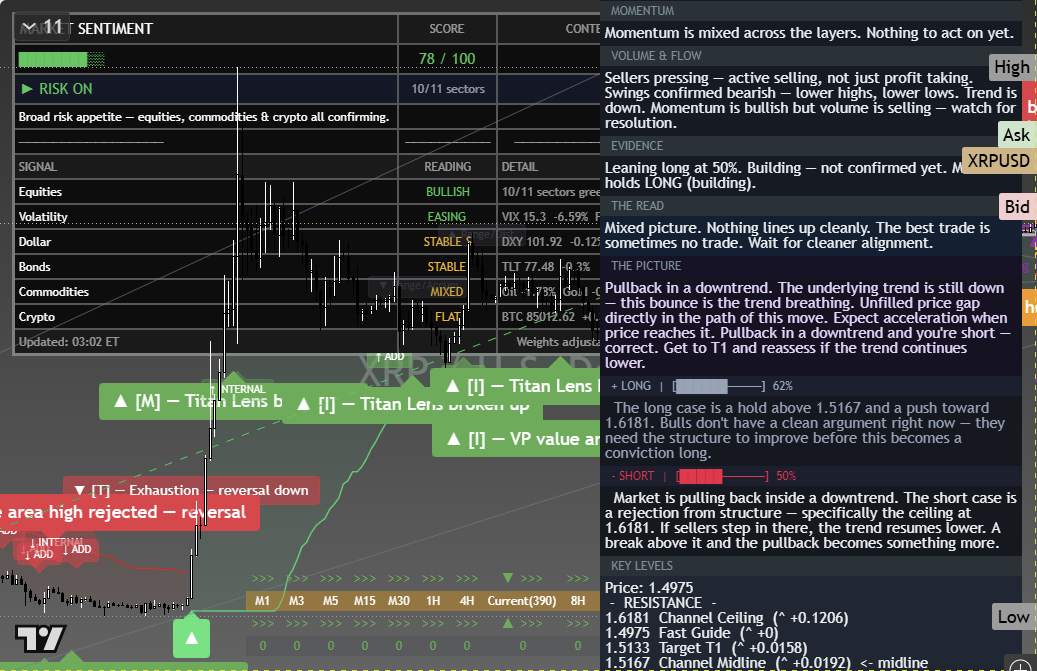Select the '[T] — Exhaustion — reversal down' label

coord(191,491)
